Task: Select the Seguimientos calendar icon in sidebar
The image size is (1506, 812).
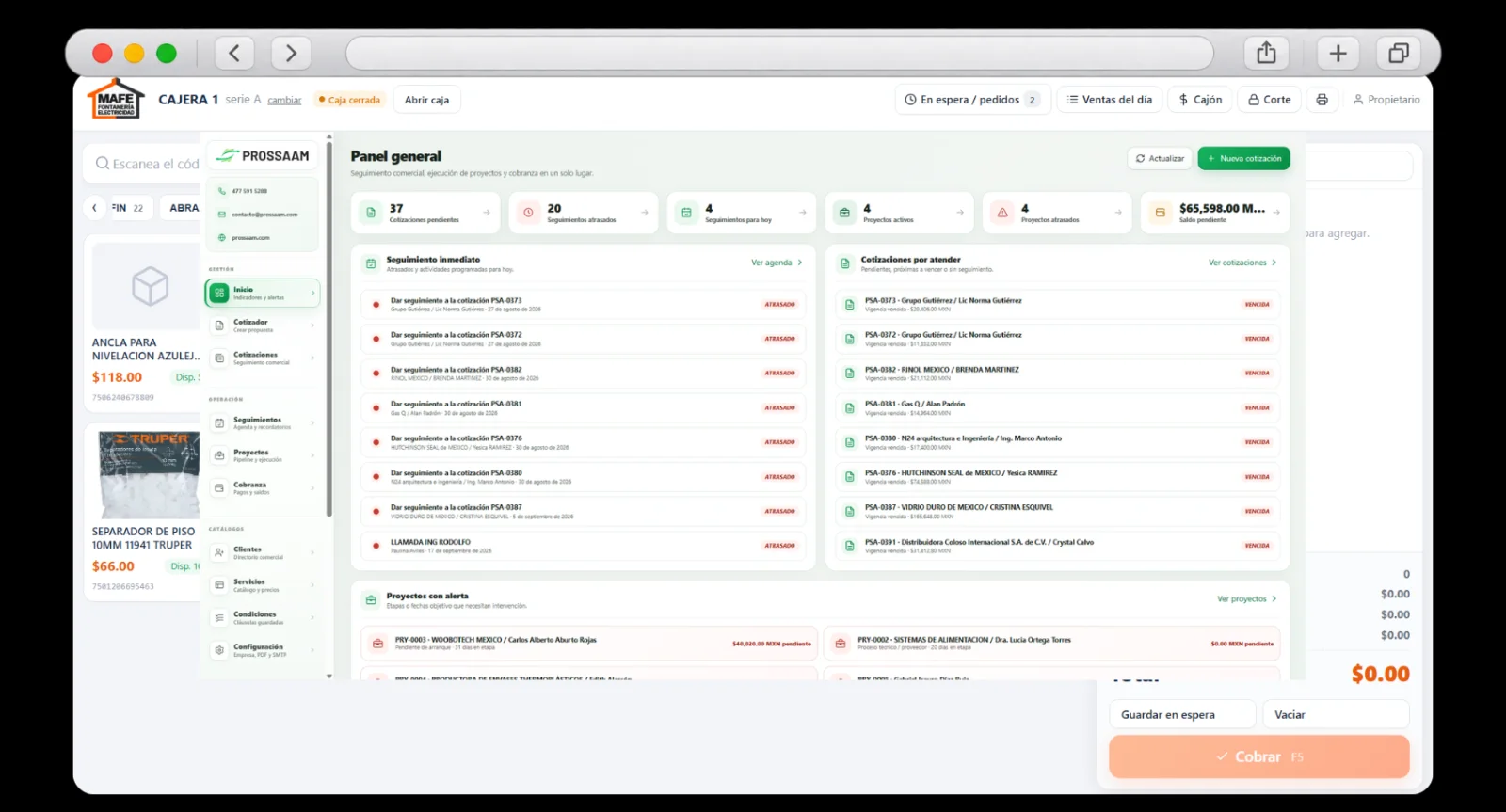Action: (219, 423)
